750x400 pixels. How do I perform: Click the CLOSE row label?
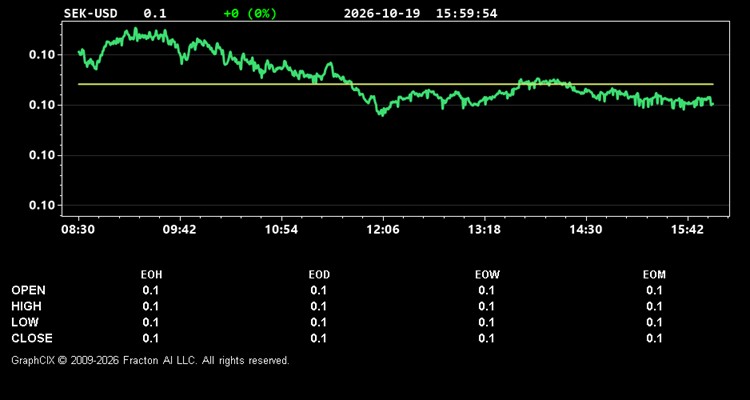pos(32,338)
